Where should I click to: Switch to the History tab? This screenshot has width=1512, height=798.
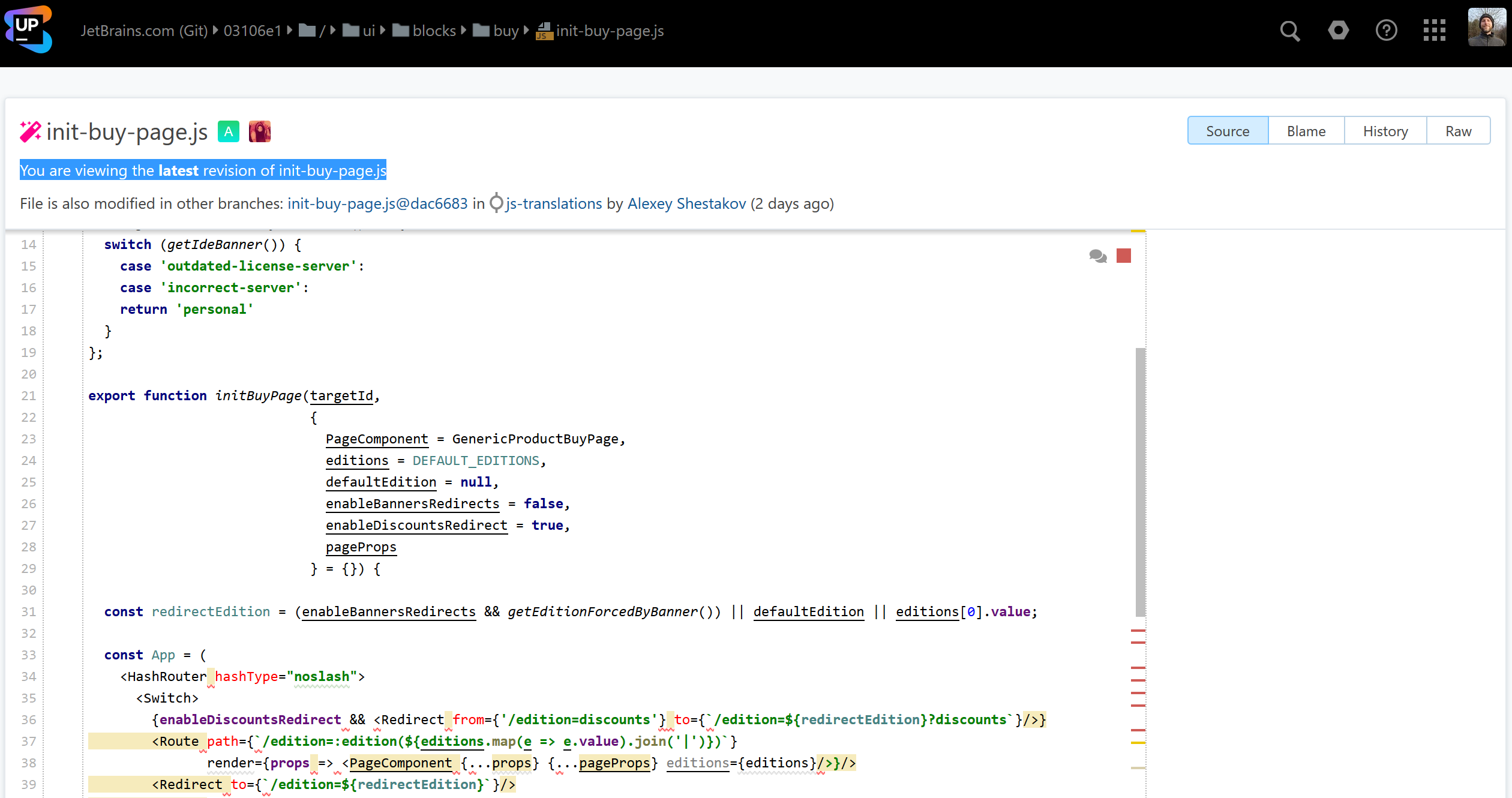1385,131
